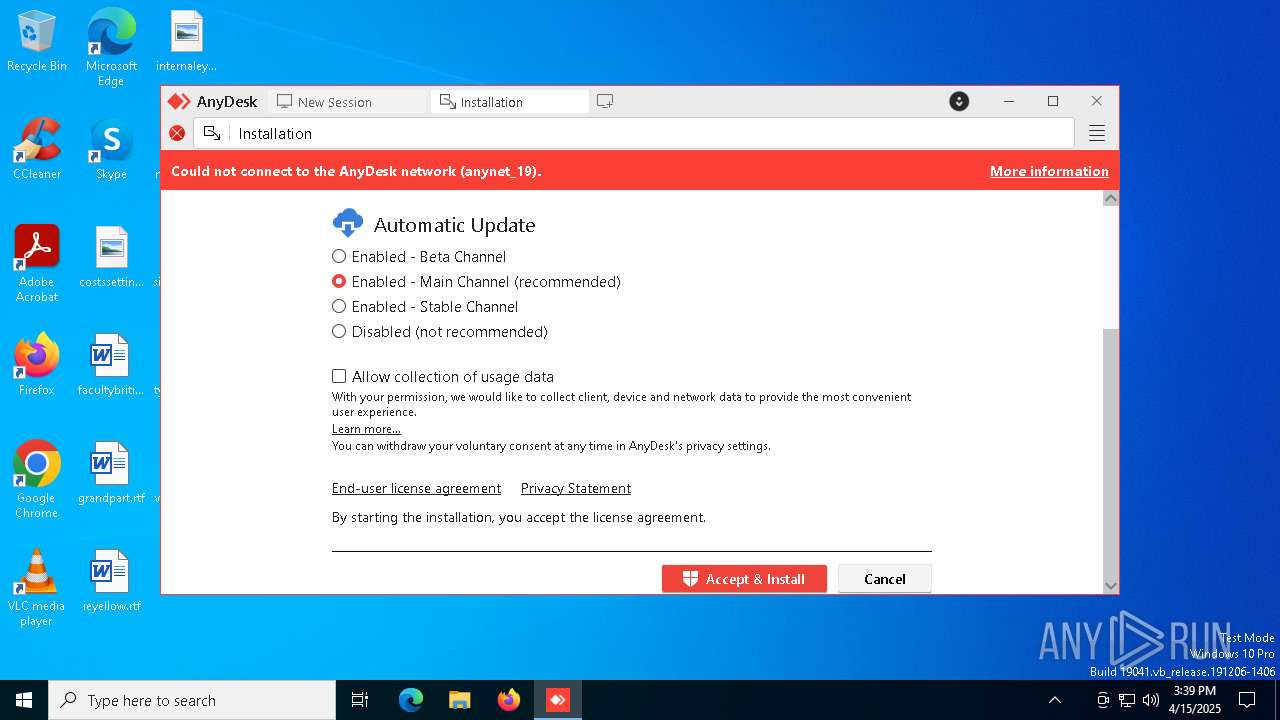Open network status tray icon
Screen dimensions: 1280x720
point(1127,700)
